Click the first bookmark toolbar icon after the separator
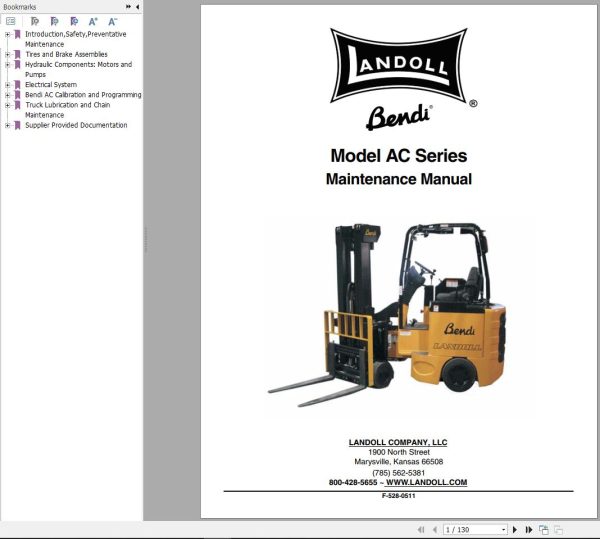 point(35,21)
